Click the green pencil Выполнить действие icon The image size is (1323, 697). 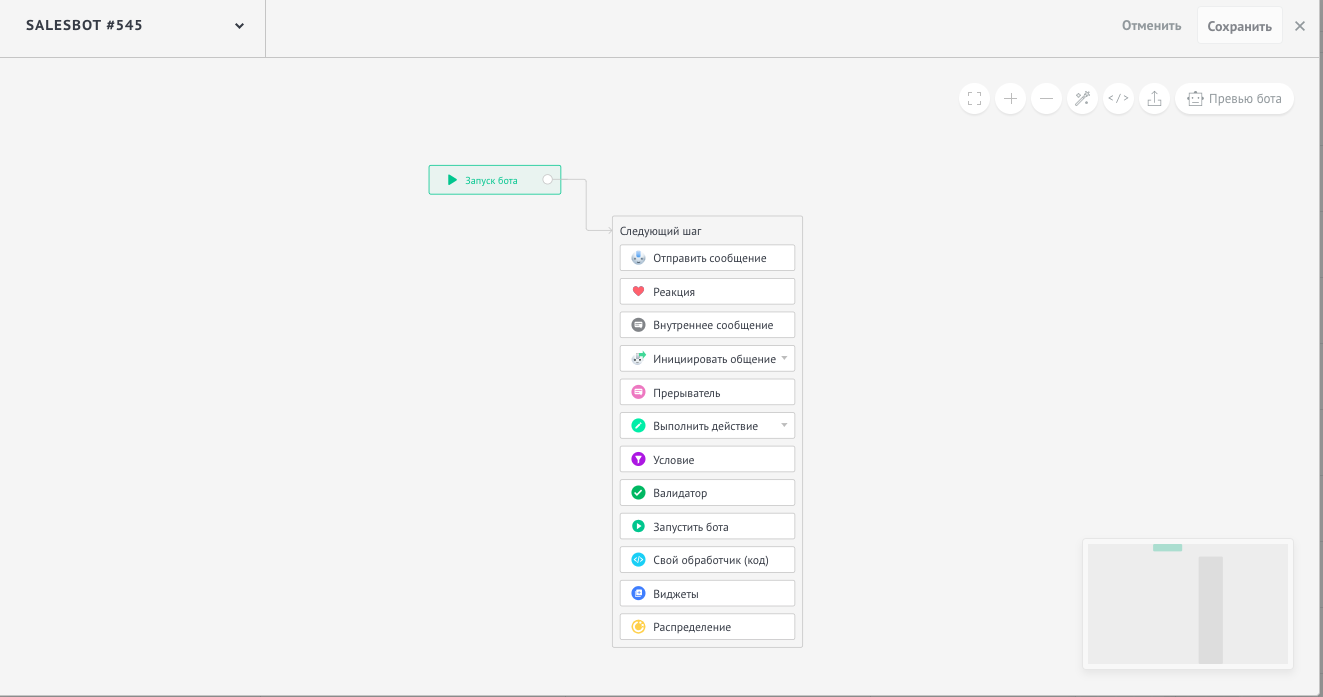pos(638,426)
